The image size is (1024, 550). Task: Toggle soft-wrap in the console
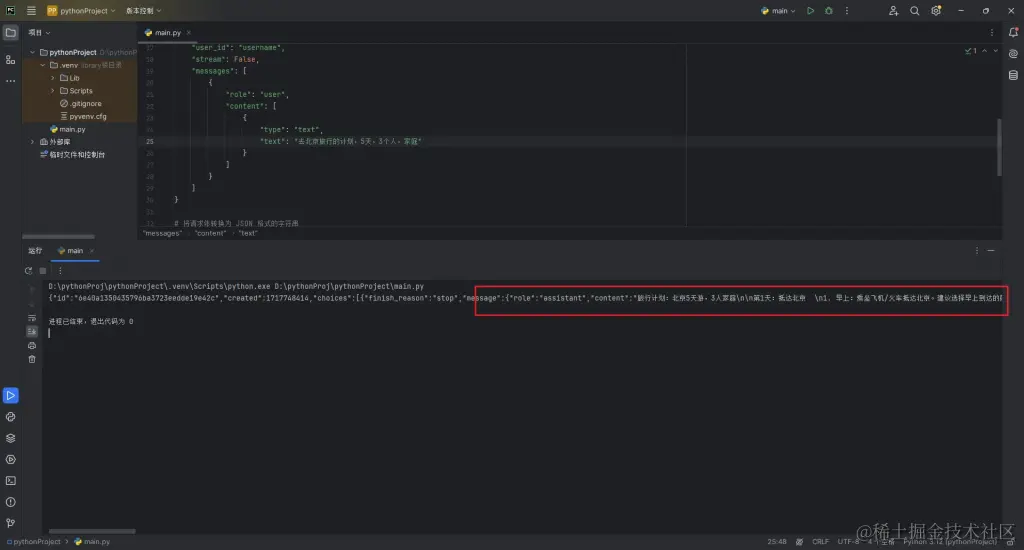(x=31, y=317)
